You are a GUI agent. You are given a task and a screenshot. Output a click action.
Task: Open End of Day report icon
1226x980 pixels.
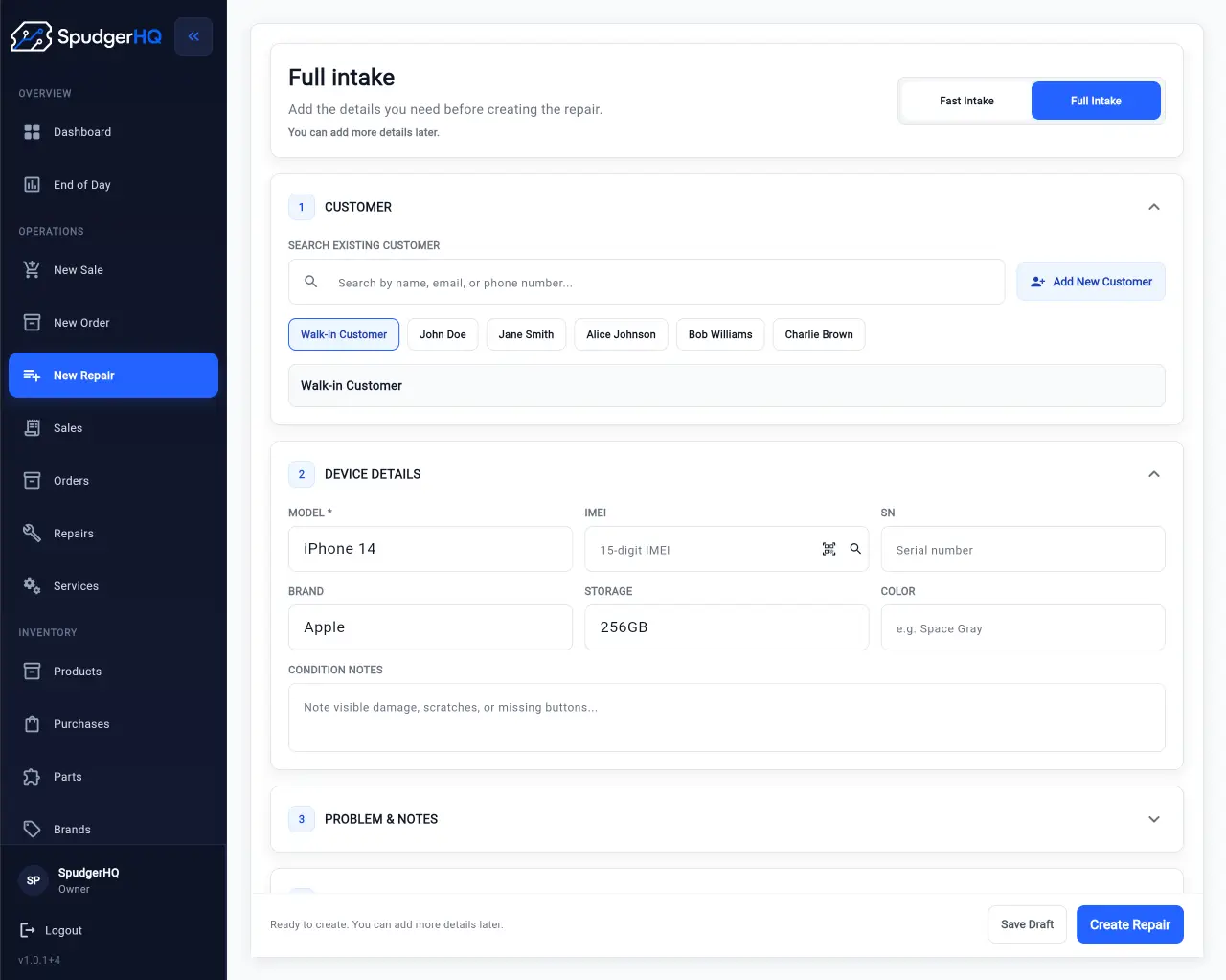coord(32,185)
